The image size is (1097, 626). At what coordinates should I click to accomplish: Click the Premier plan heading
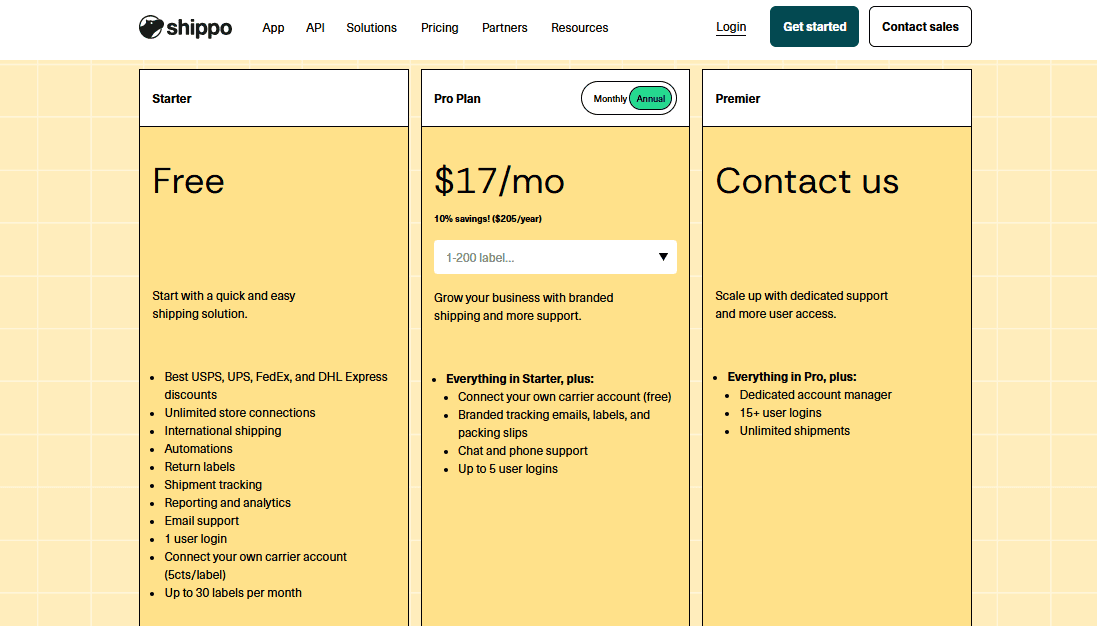737,99
